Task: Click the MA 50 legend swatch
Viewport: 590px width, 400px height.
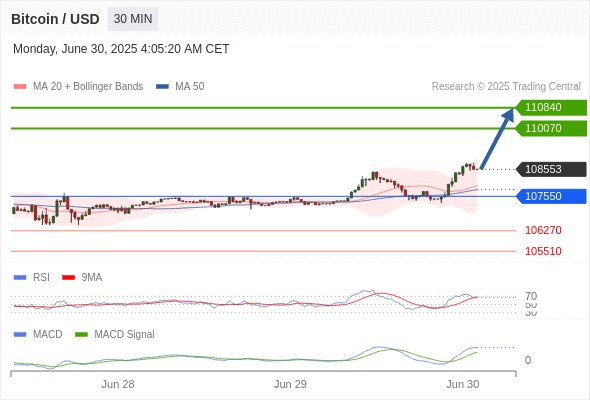Action: pyautogui.click(x=162, y=87)
